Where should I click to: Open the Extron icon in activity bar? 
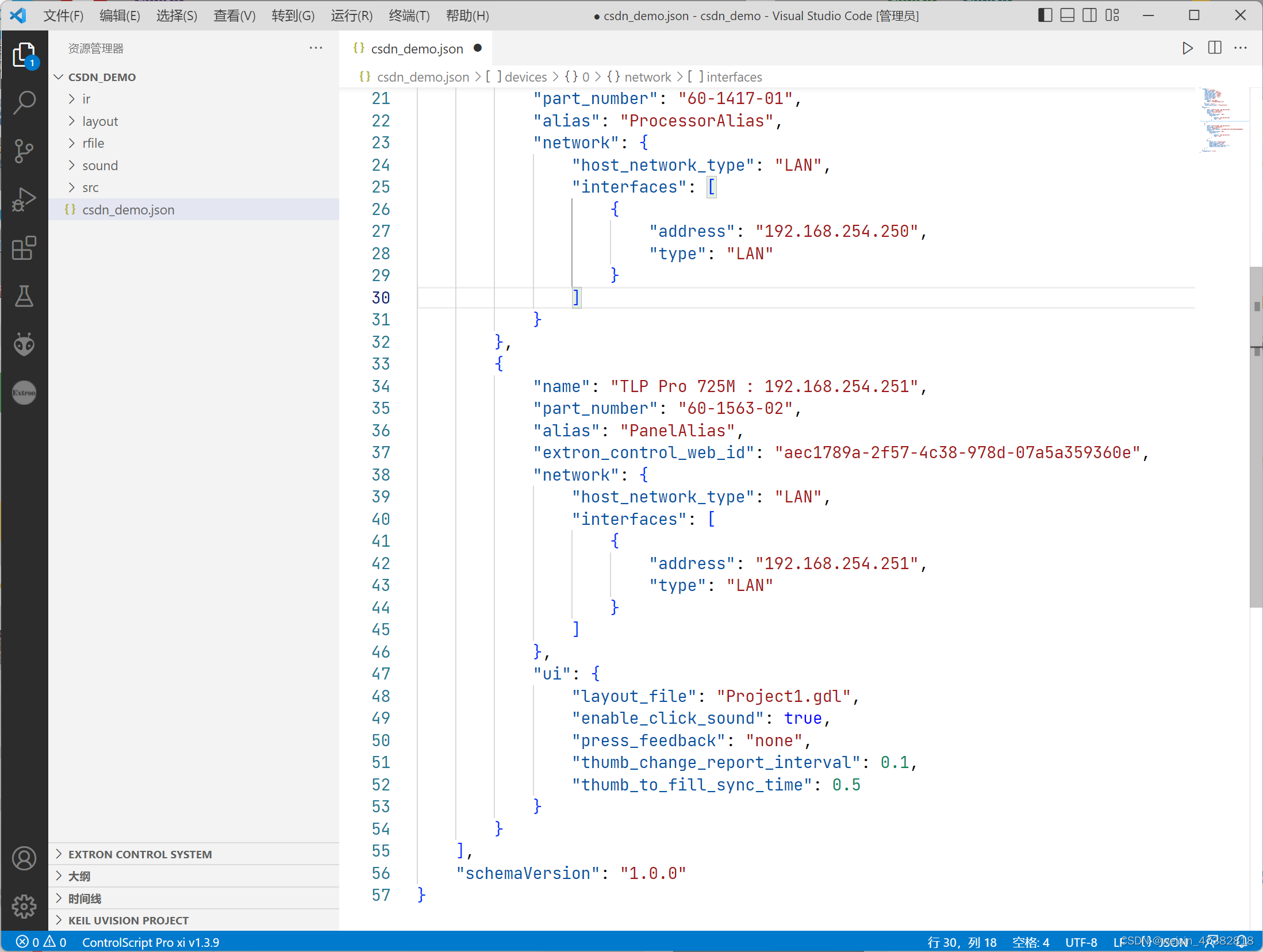tap(24, 393)
